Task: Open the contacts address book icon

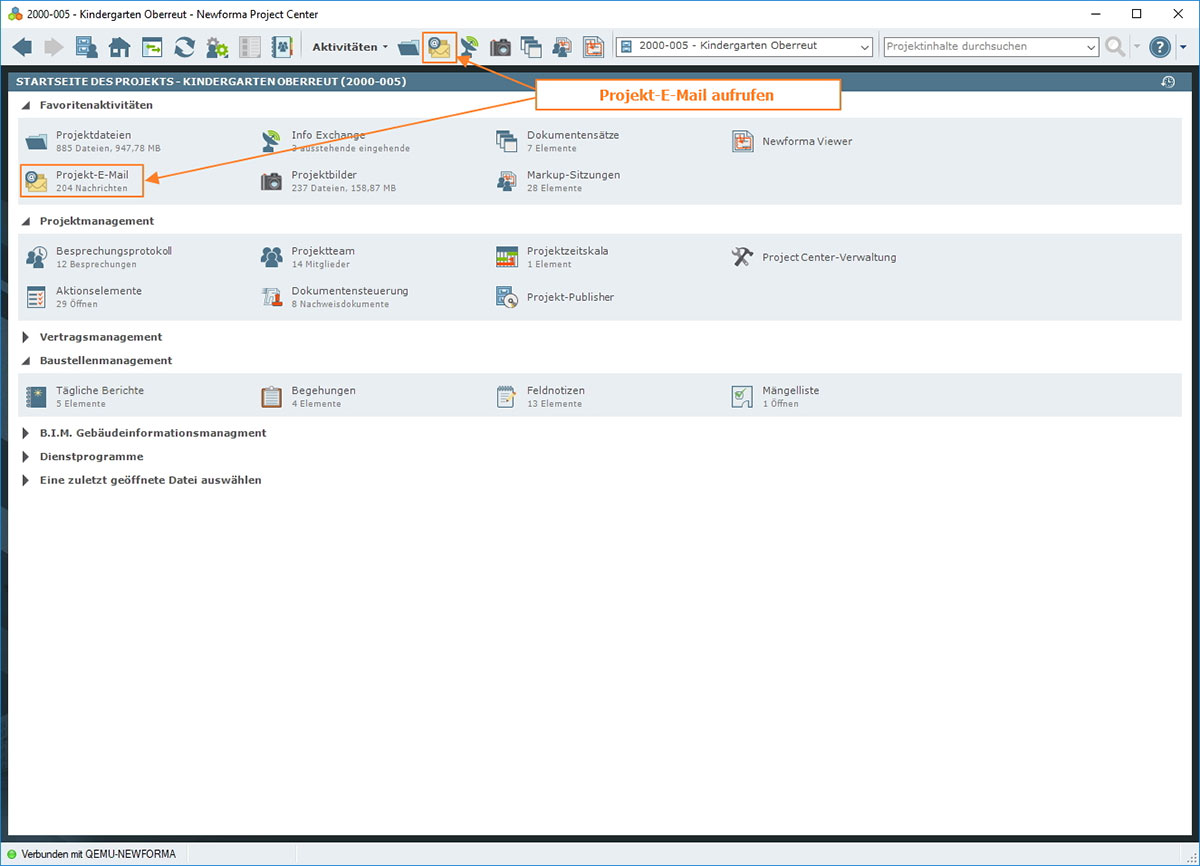Action: (x=281, y=47)
